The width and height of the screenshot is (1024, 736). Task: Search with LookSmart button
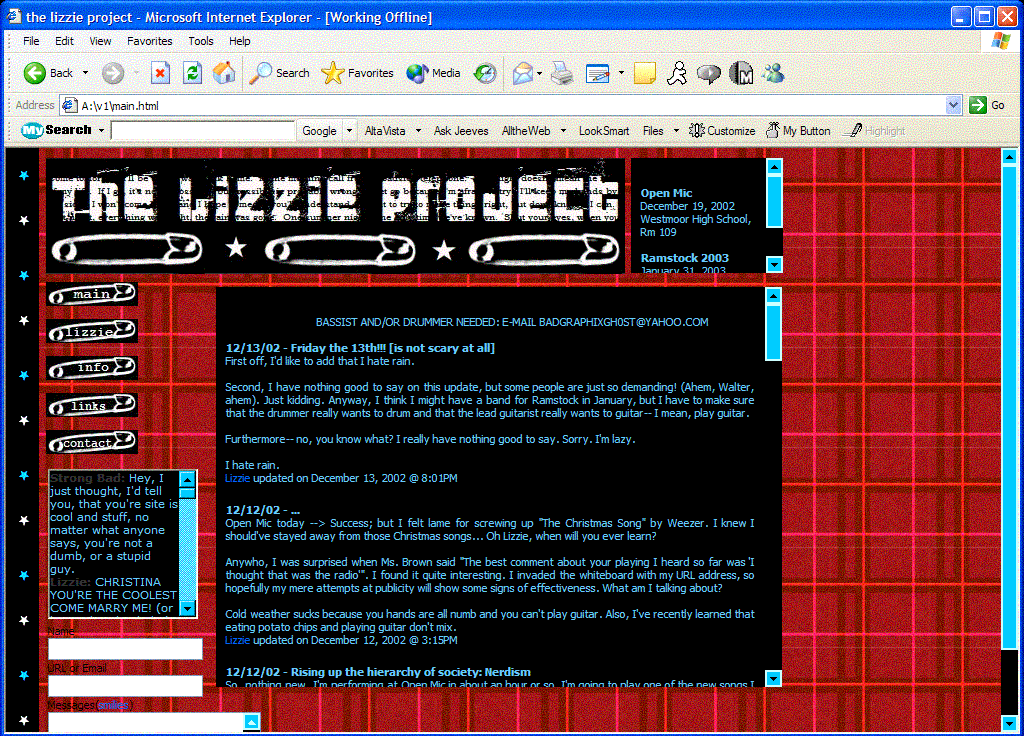[603, 131]
